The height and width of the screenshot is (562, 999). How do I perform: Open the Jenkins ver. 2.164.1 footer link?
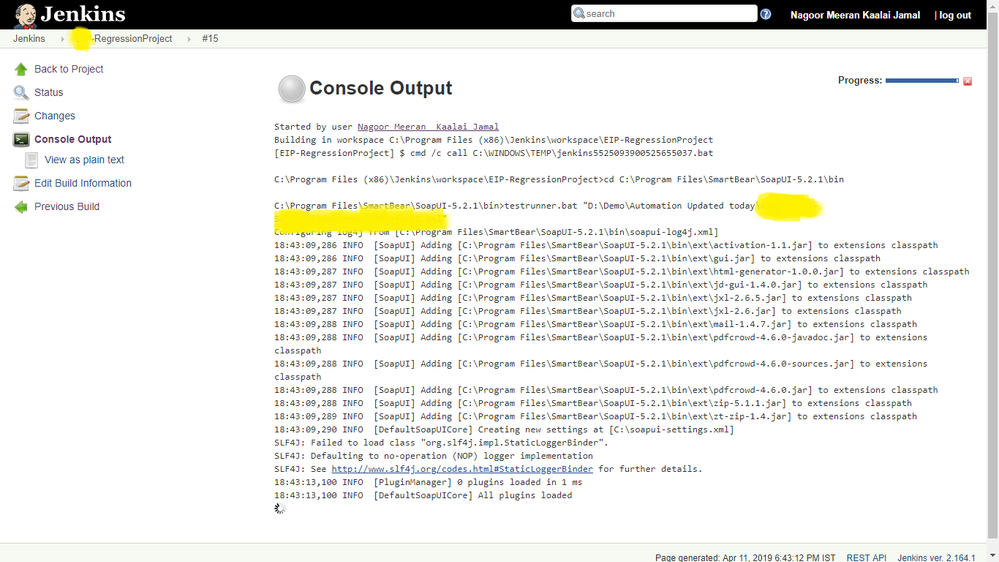coord(936,558)
